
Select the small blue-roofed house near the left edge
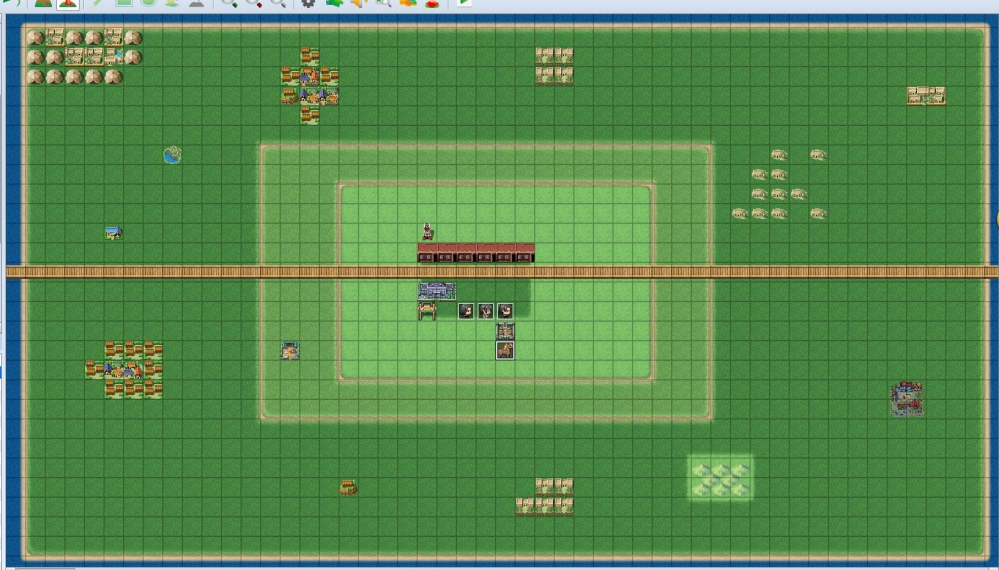113,233
